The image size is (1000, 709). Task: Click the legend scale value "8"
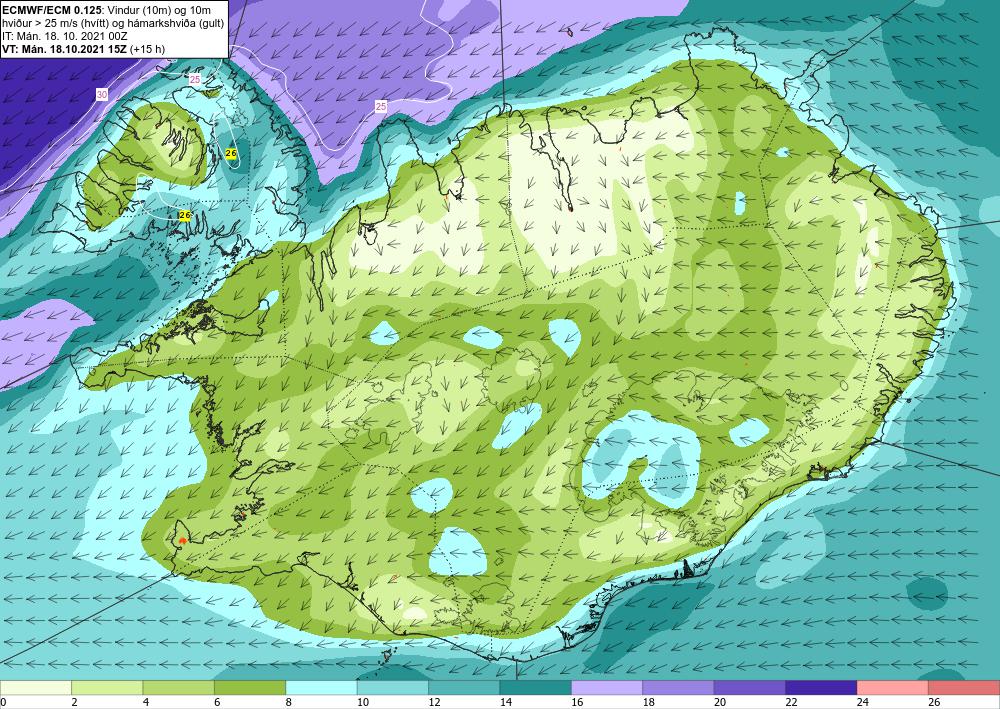[x=289, y=702]
